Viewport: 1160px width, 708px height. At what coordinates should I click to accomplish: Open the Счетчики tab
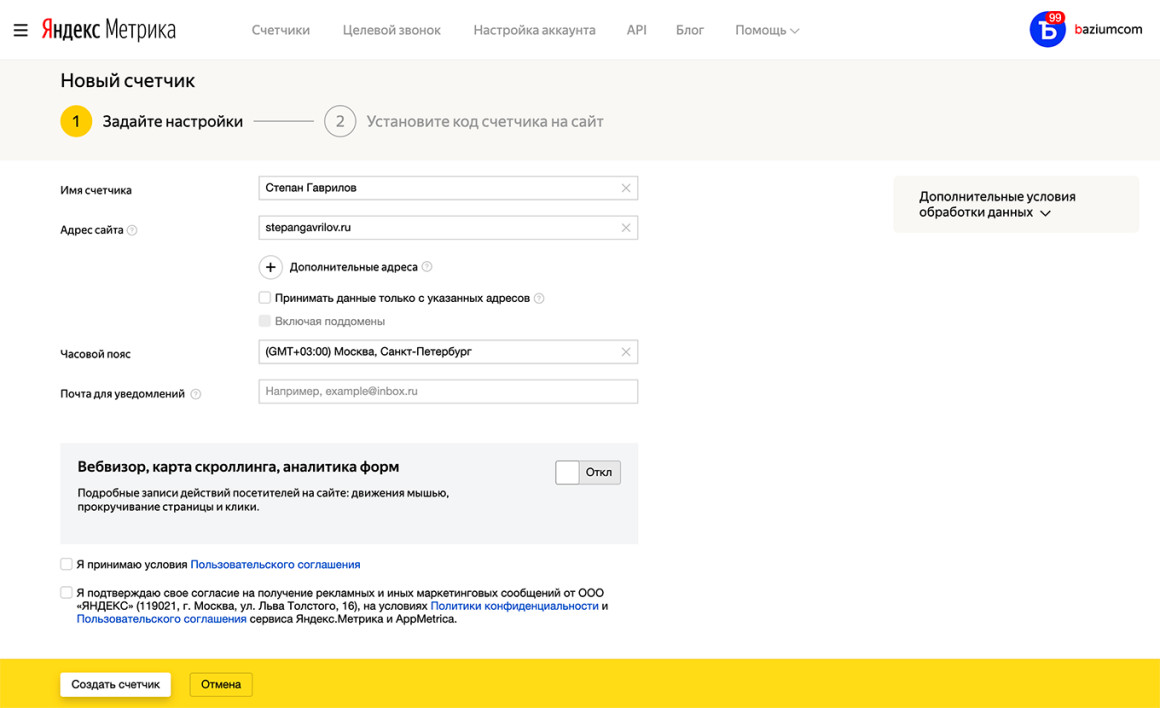coord(280,30)
